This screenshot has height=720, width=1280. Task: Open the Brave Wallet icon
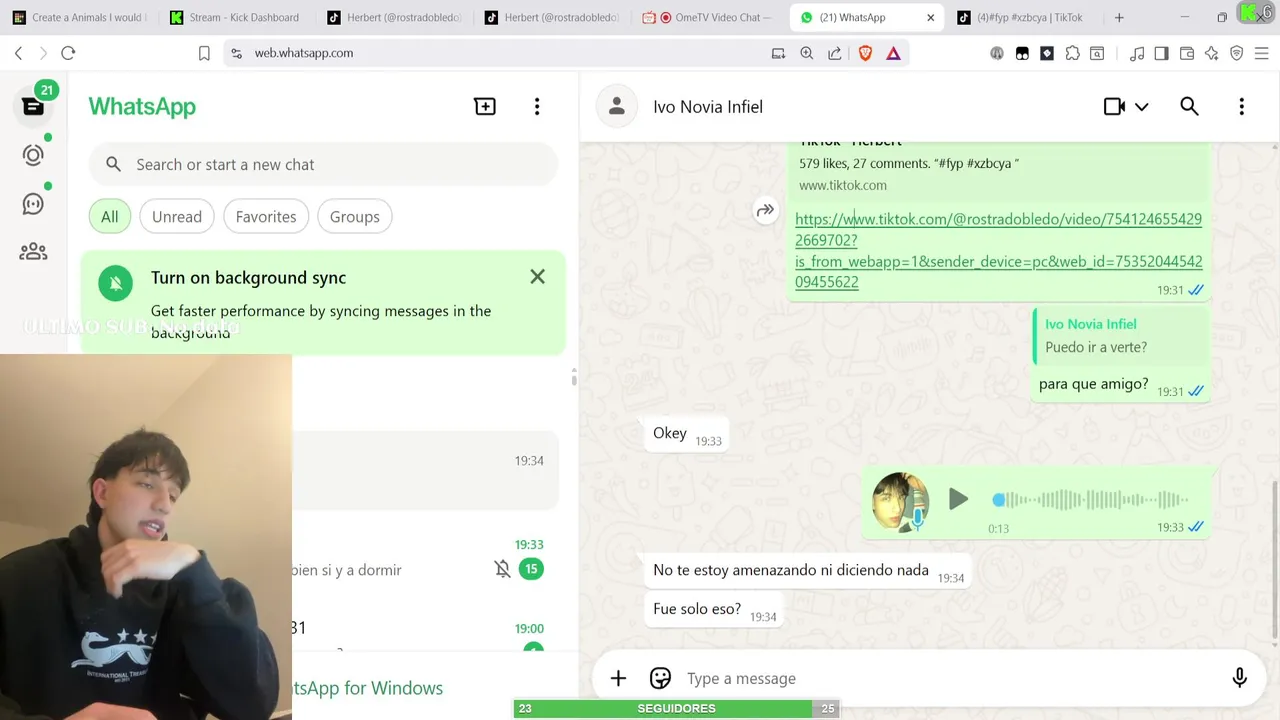point(1187,53)
